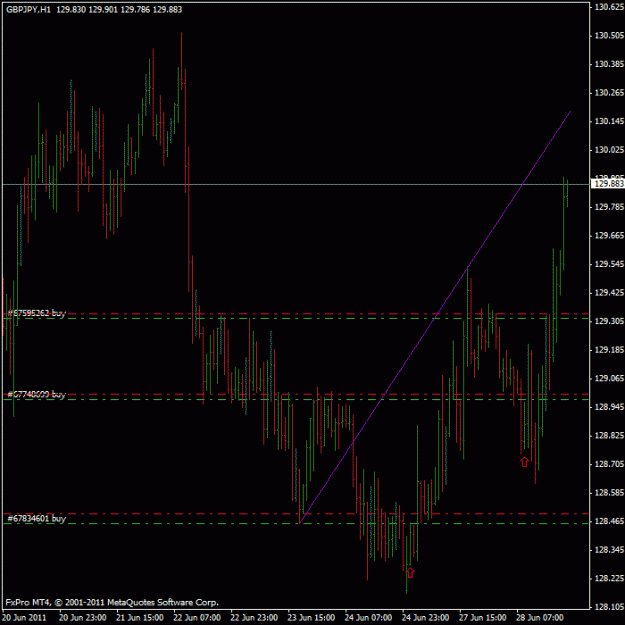Click the 24 Jun 23:00 time label
Viewport: 625px width, 625px height.
(426, 618)
